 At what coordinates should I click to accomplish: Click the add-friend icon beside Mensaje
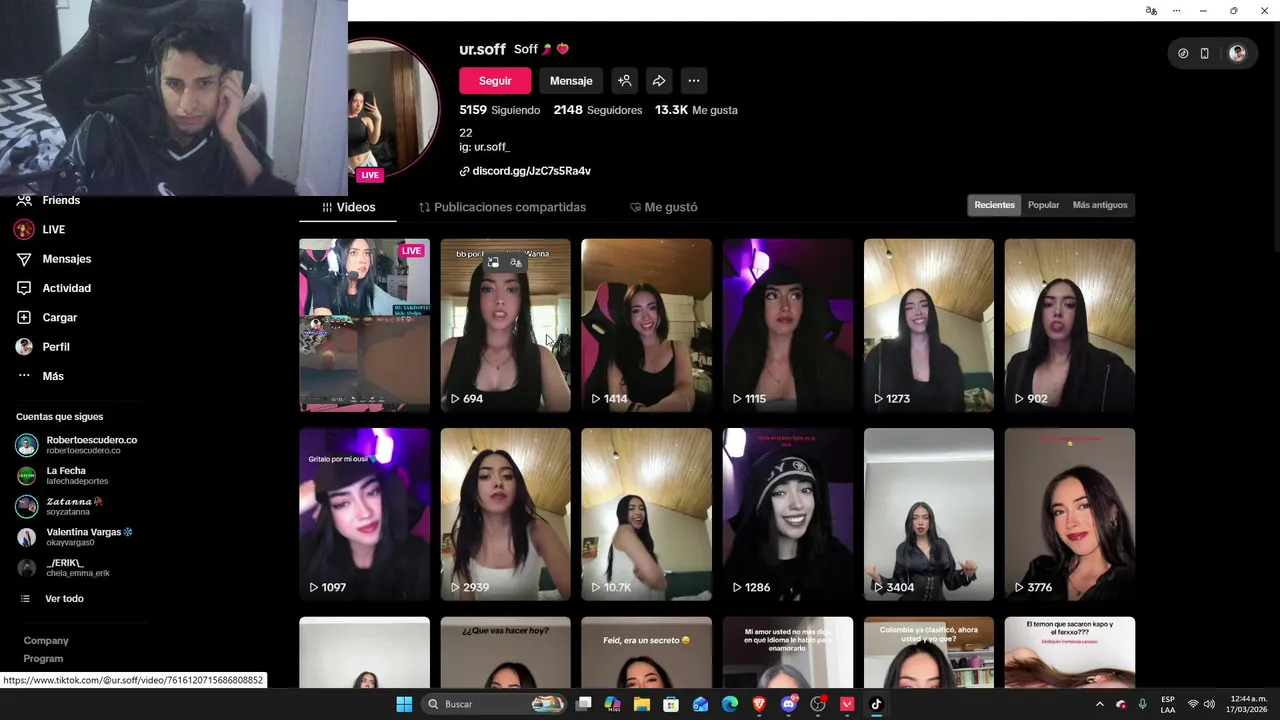[624, 81]
